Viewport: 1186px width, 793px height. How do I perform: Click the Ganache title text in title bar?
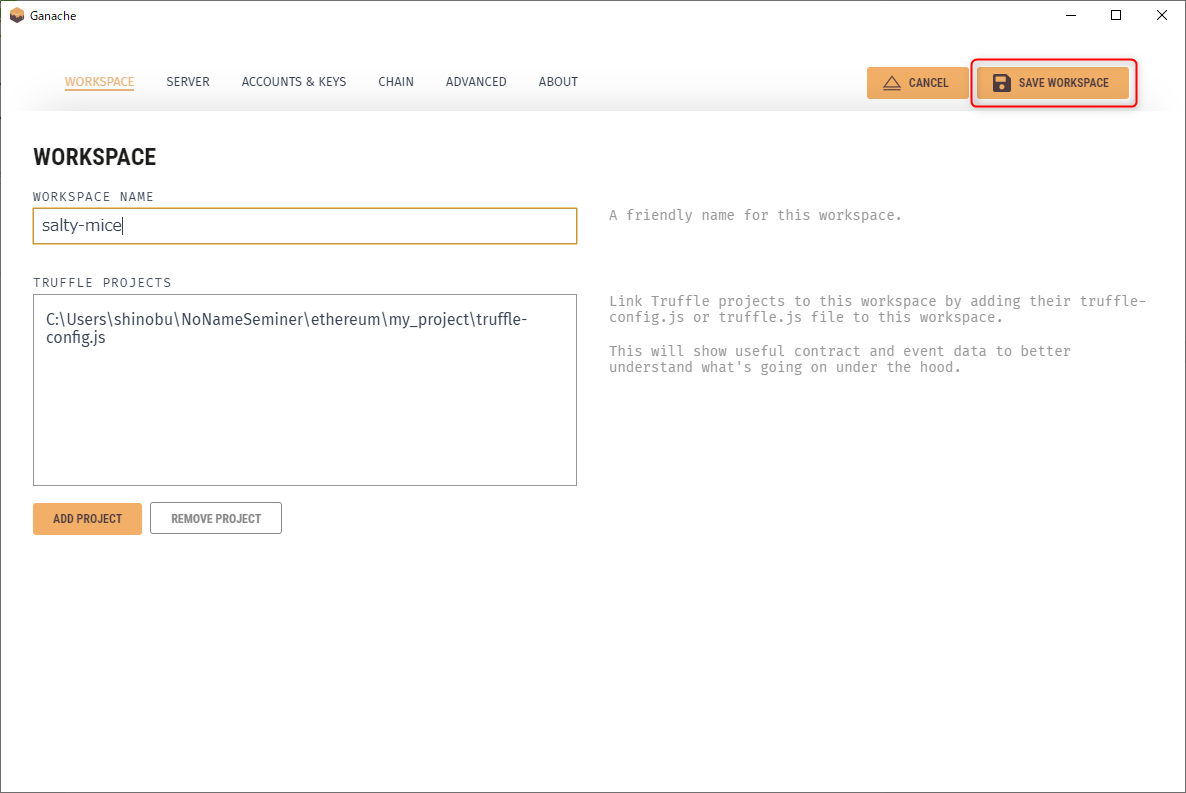(x=53, y=16)
